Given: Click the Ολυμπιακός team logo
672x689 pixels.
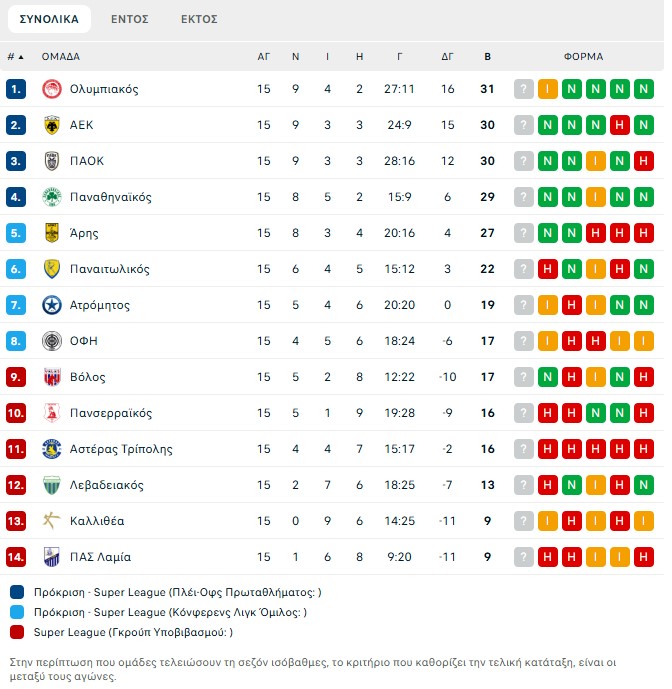Looking at the screenshot, I should click(x=52, y=89).
